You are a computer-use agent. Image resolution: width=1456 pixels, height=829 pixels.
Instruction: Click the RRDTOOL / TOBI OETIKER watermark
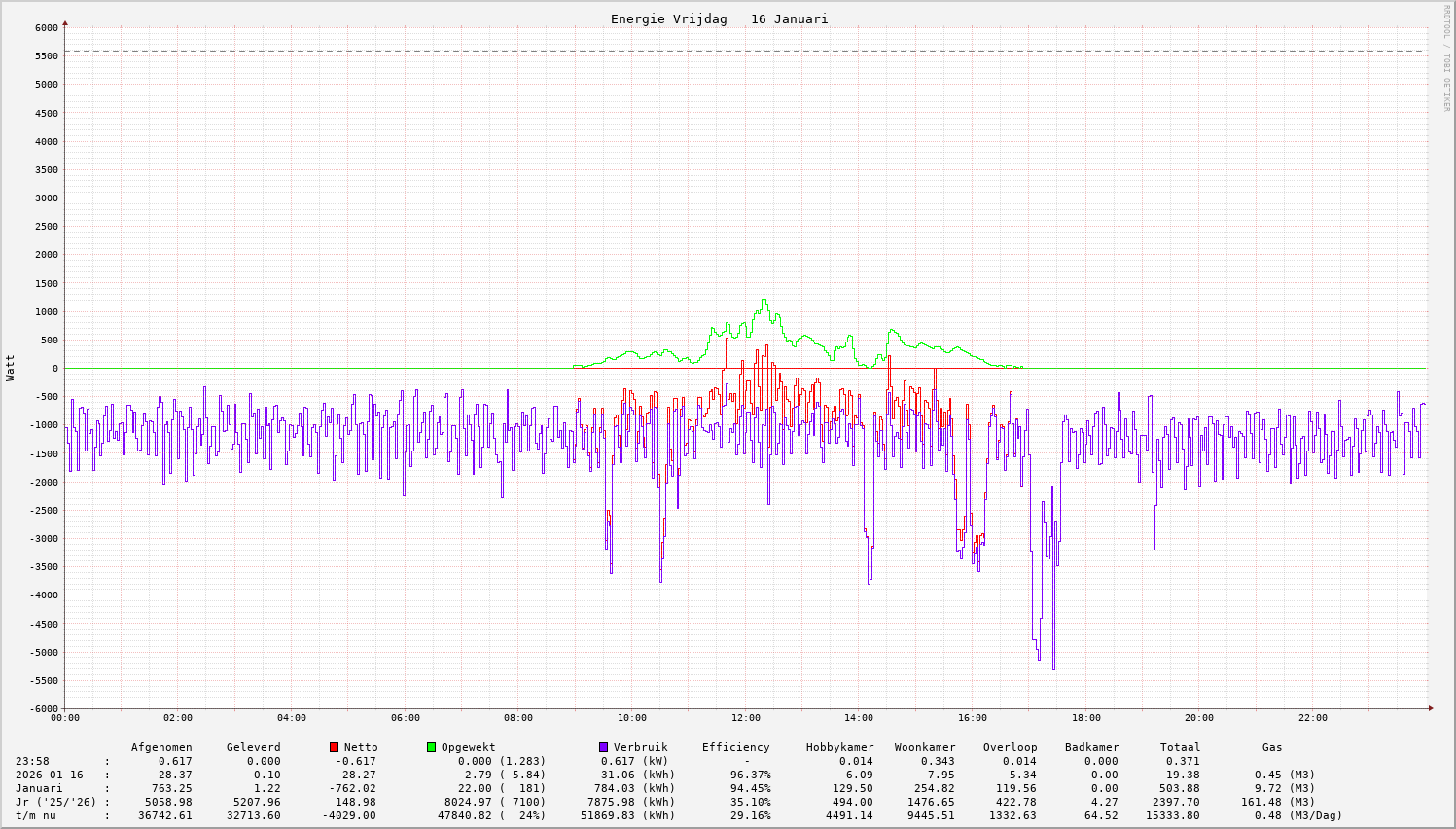point(1446,57)
